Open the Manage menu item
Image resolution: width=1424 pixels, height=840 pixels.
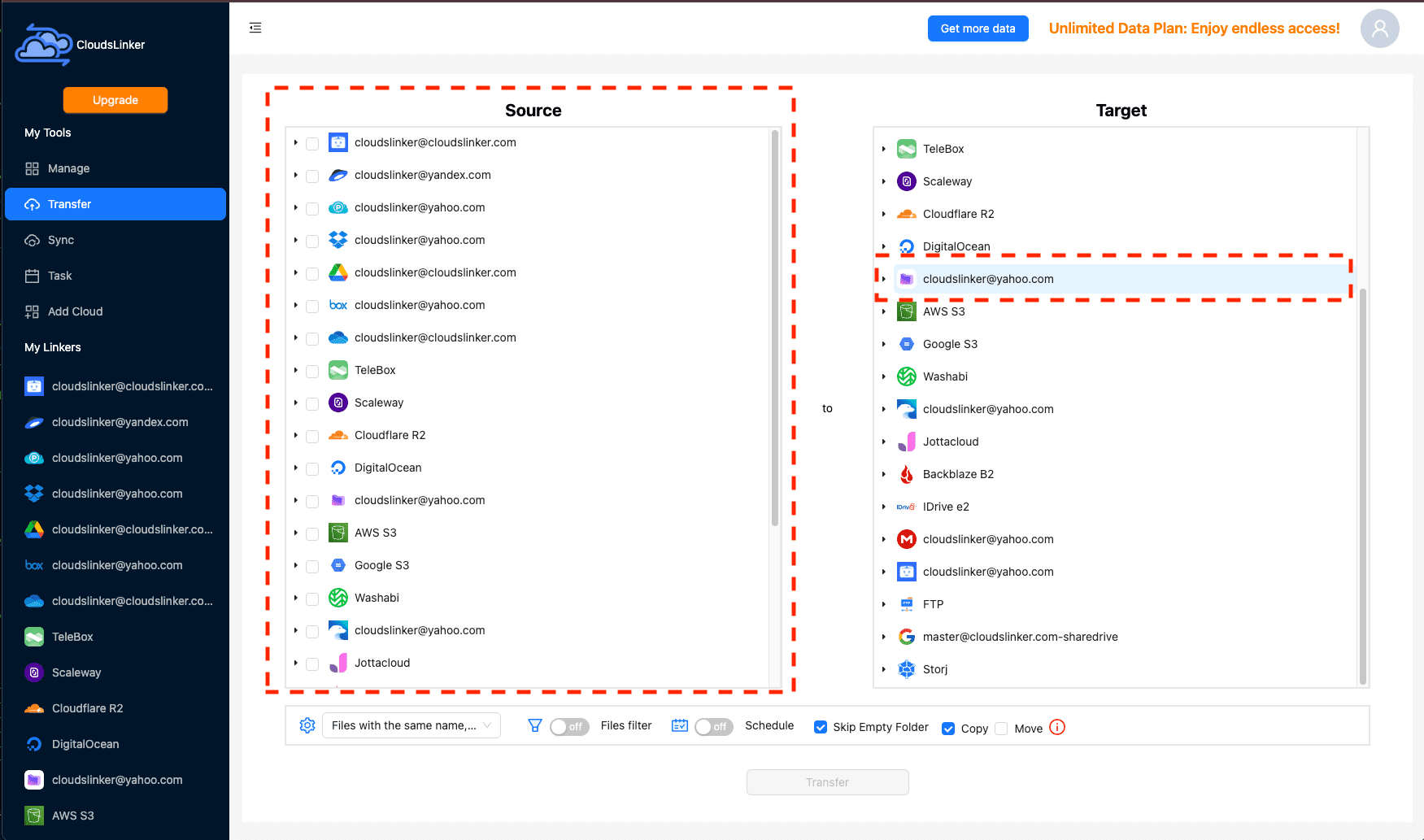pos(115,168)
